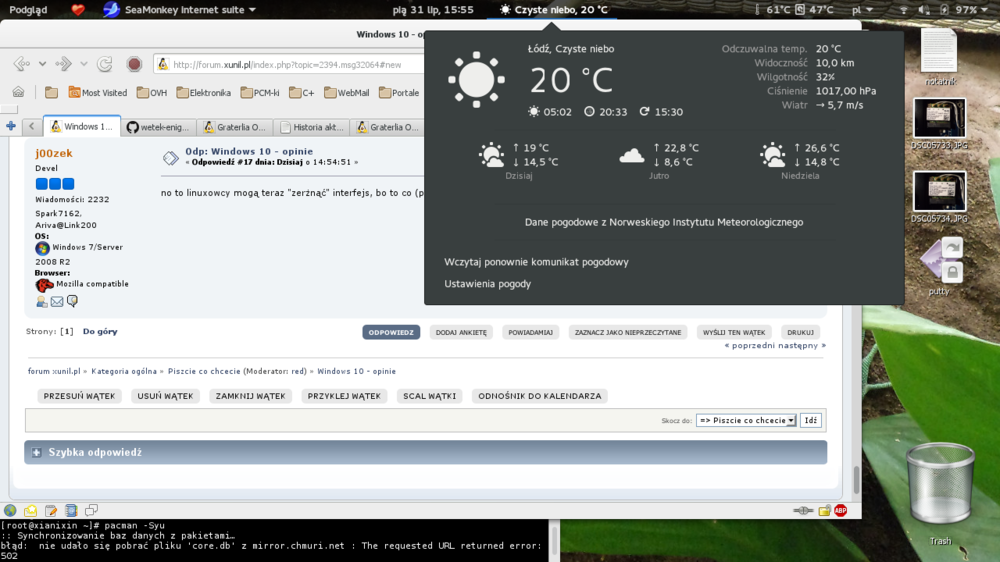This screenshot has width=1000, height=562.
Task: Click the post message icon beside title
Action: (170, 158)
